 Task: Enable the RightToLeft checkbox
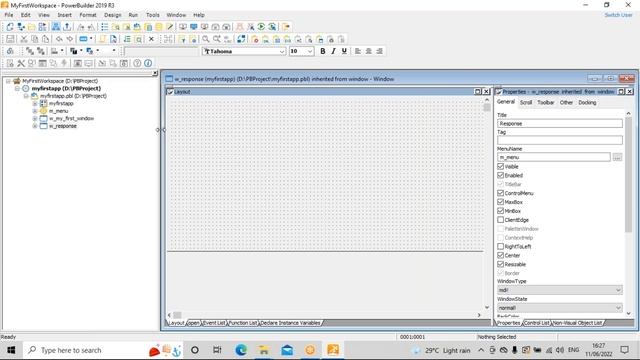click(500, 247)
